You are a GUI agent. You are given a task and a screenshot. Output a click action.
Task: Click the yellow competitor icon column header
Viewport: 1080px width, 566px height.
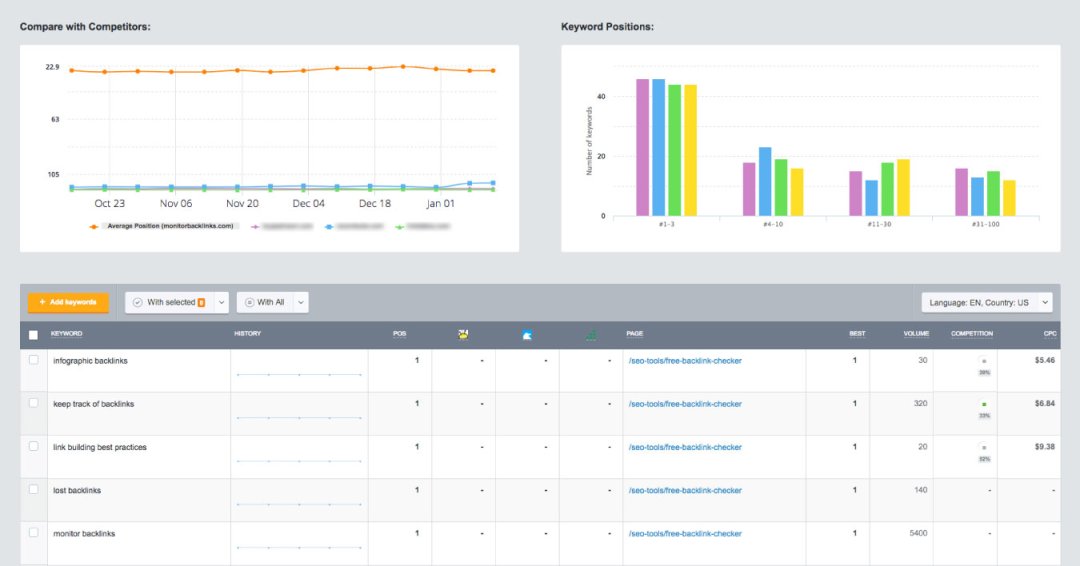pyautogui.click(x=464, y=334)
